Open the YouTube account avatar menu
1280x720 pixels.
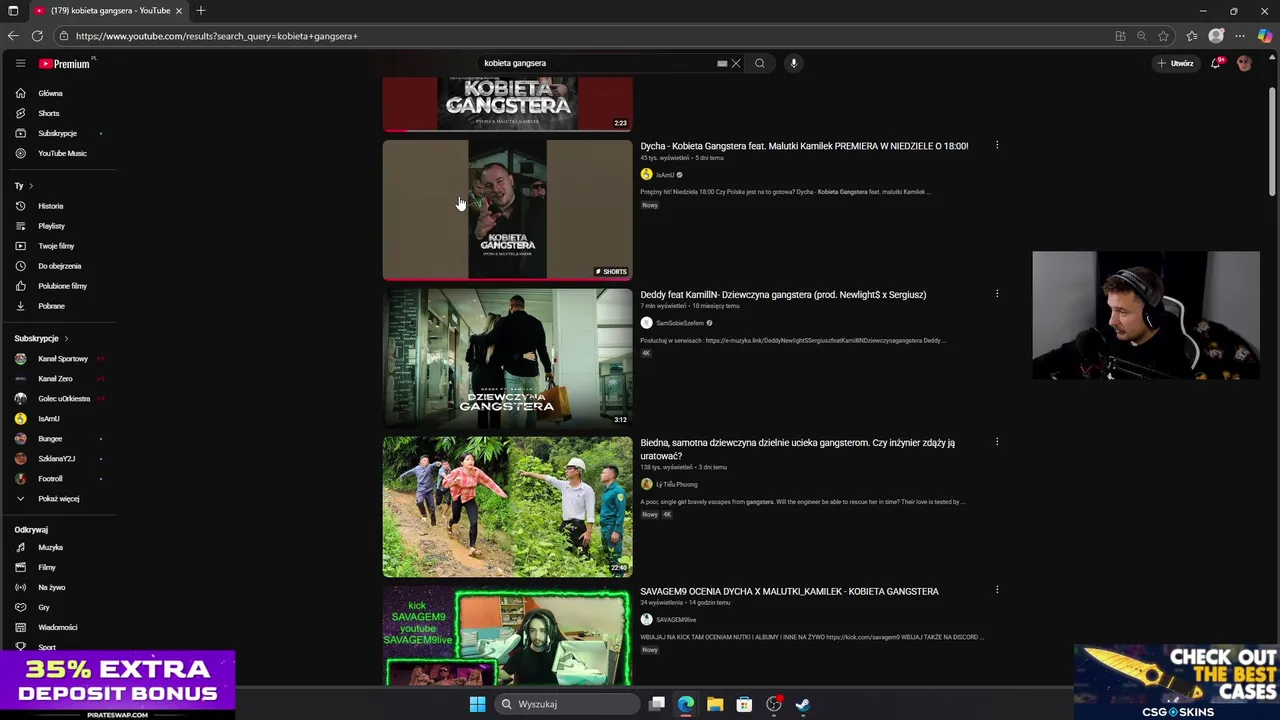click(x=1244, y=63)
